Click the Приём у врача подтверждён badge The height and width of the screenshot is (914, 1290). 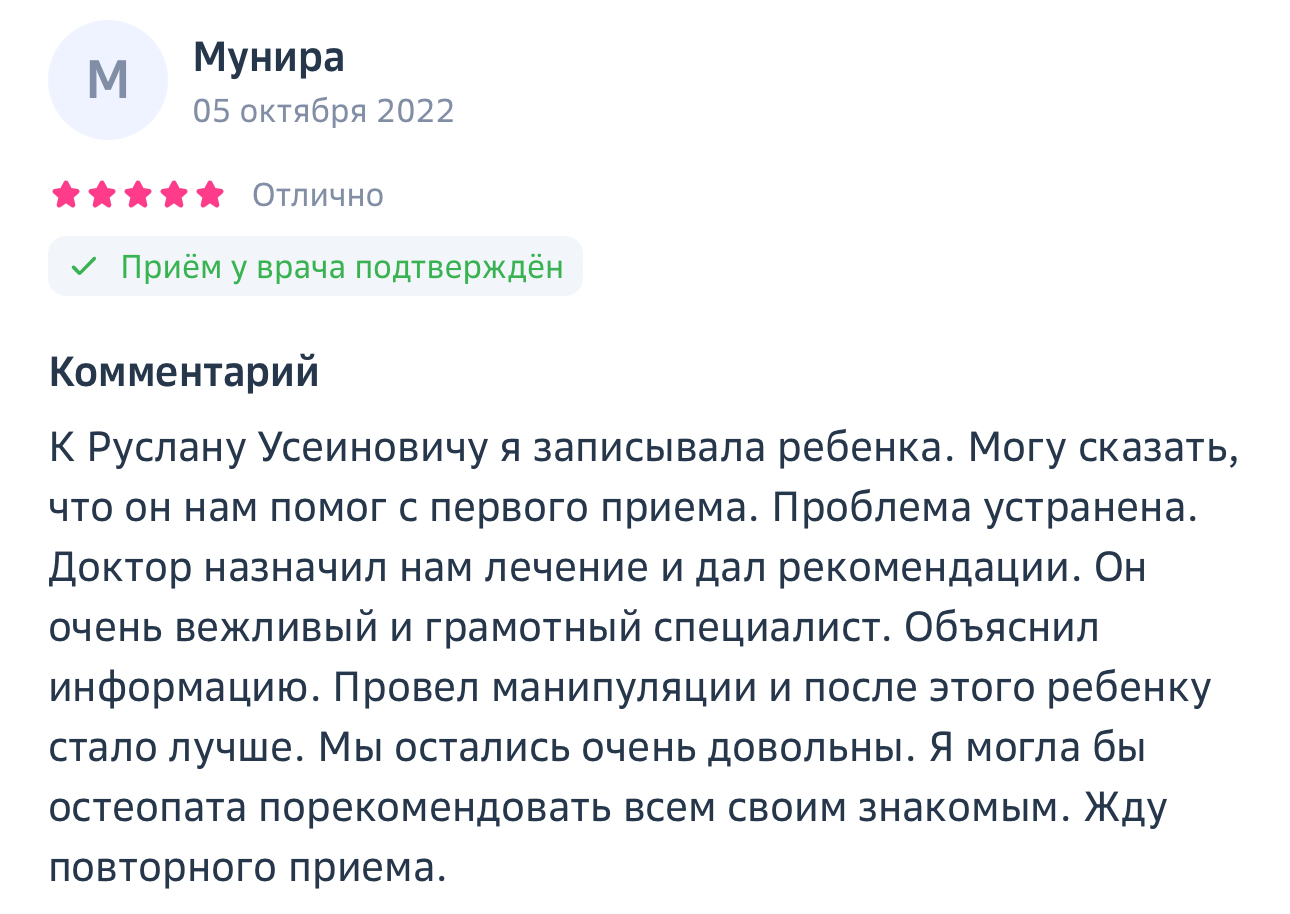(315, 267)
